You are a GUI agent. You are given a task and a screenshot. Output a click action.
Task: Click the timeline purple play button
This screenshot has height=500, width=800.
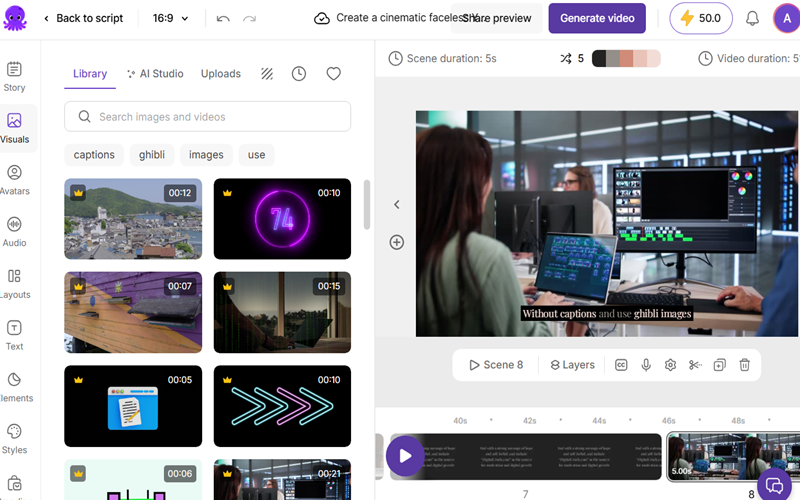[405, 456]
